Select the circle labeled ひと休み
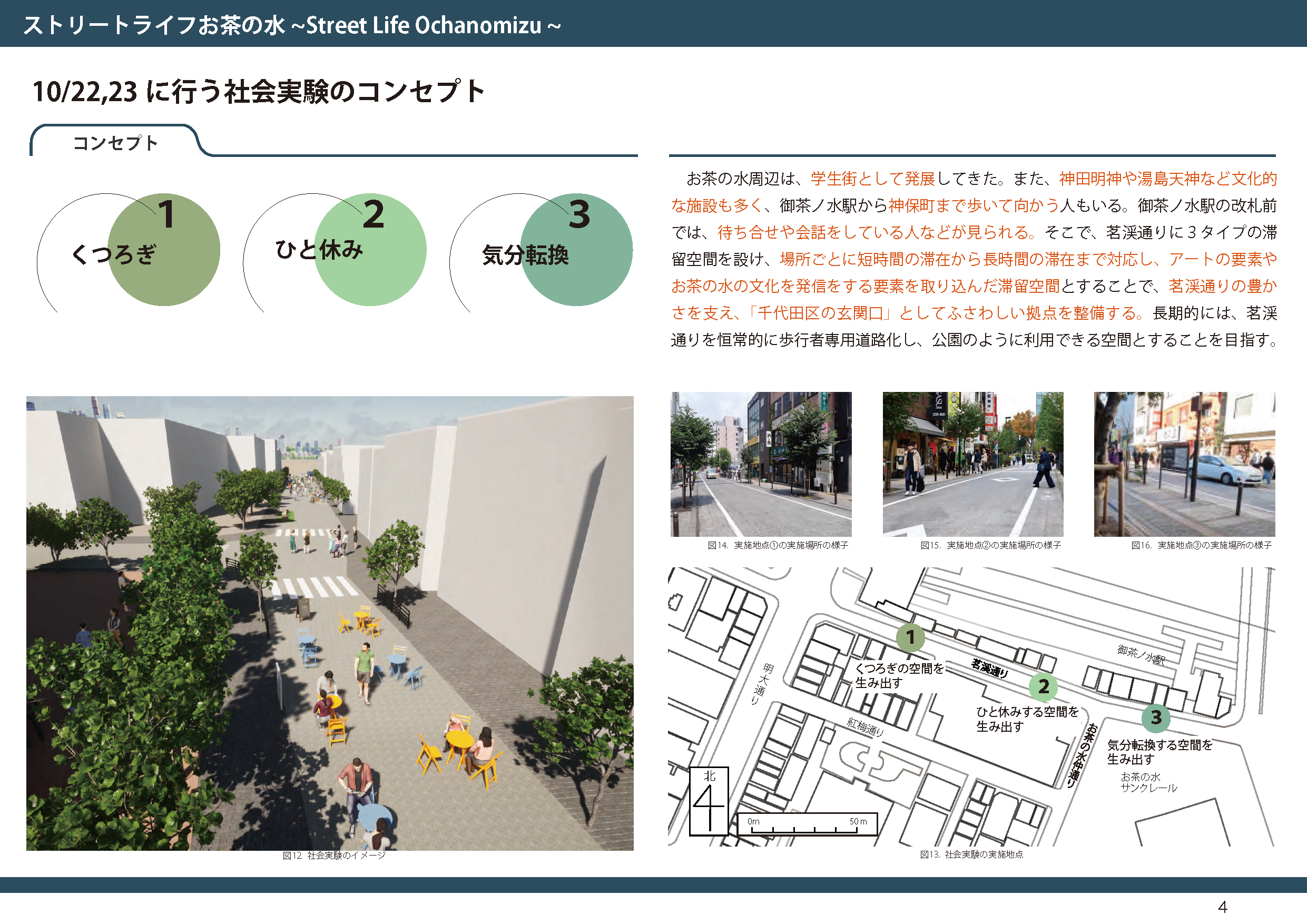The width and height of the screenshot is (1307, 924). coord(371,251)
